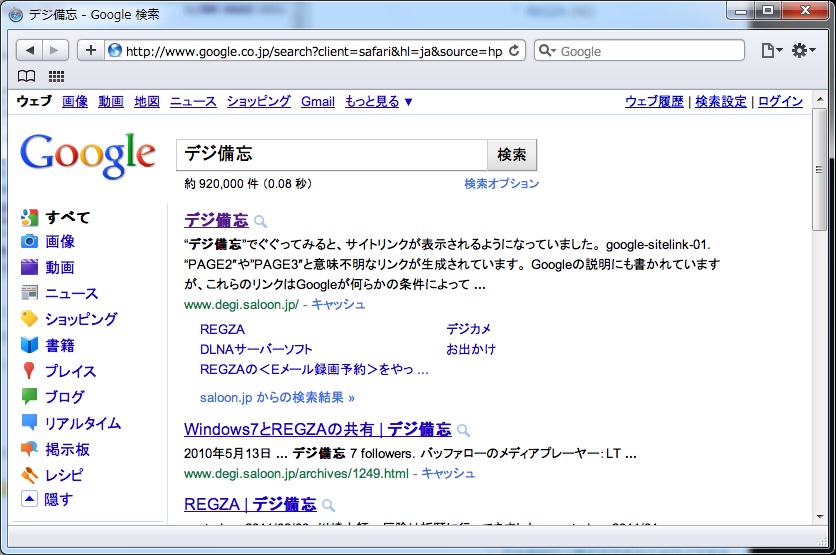Preview first デジ備忘 result magnifier icon

click(x=260, y=221)
